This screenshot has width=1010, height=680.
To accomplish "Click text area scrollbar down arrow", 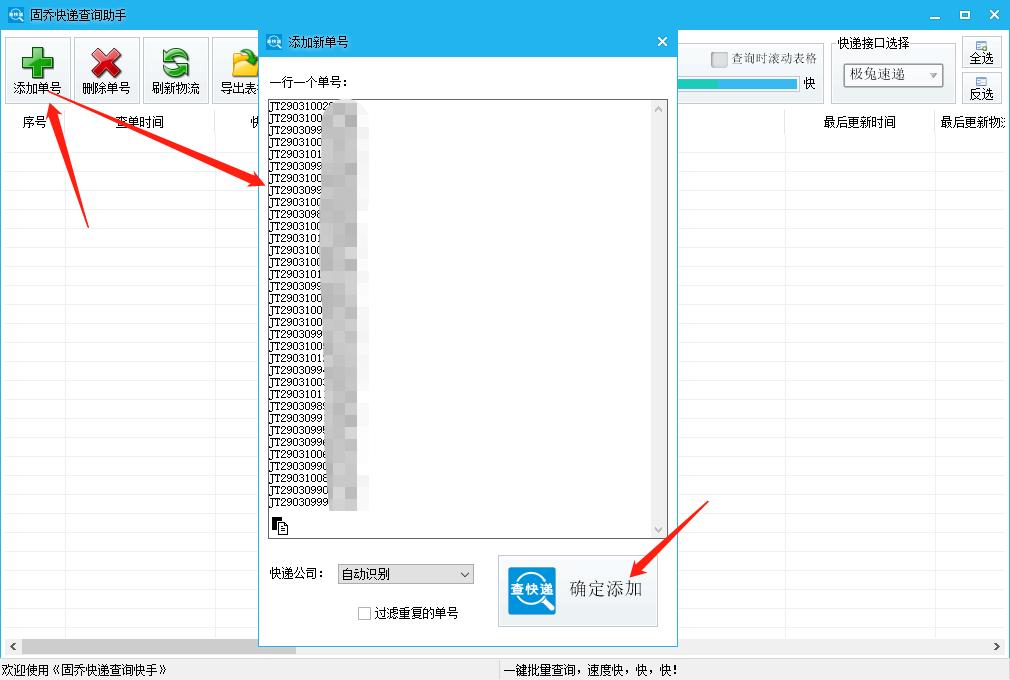I will [658, 529].
